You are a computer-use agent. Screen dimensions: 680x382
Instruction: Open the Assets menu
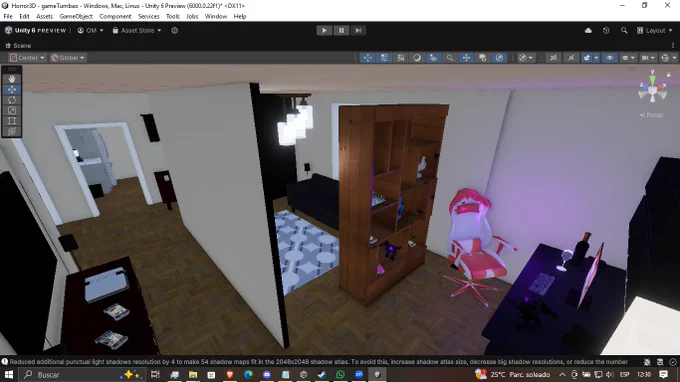tap(44, 16)
